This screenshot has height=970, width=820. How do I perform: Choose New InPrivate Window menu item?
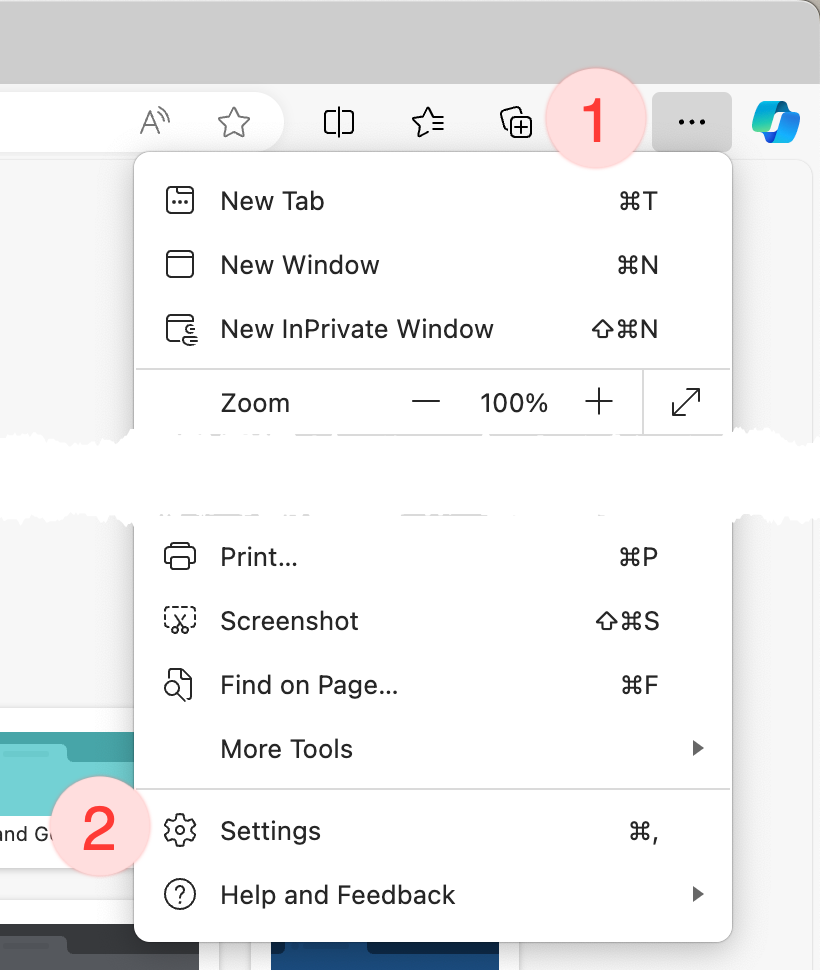pos(356,329)
